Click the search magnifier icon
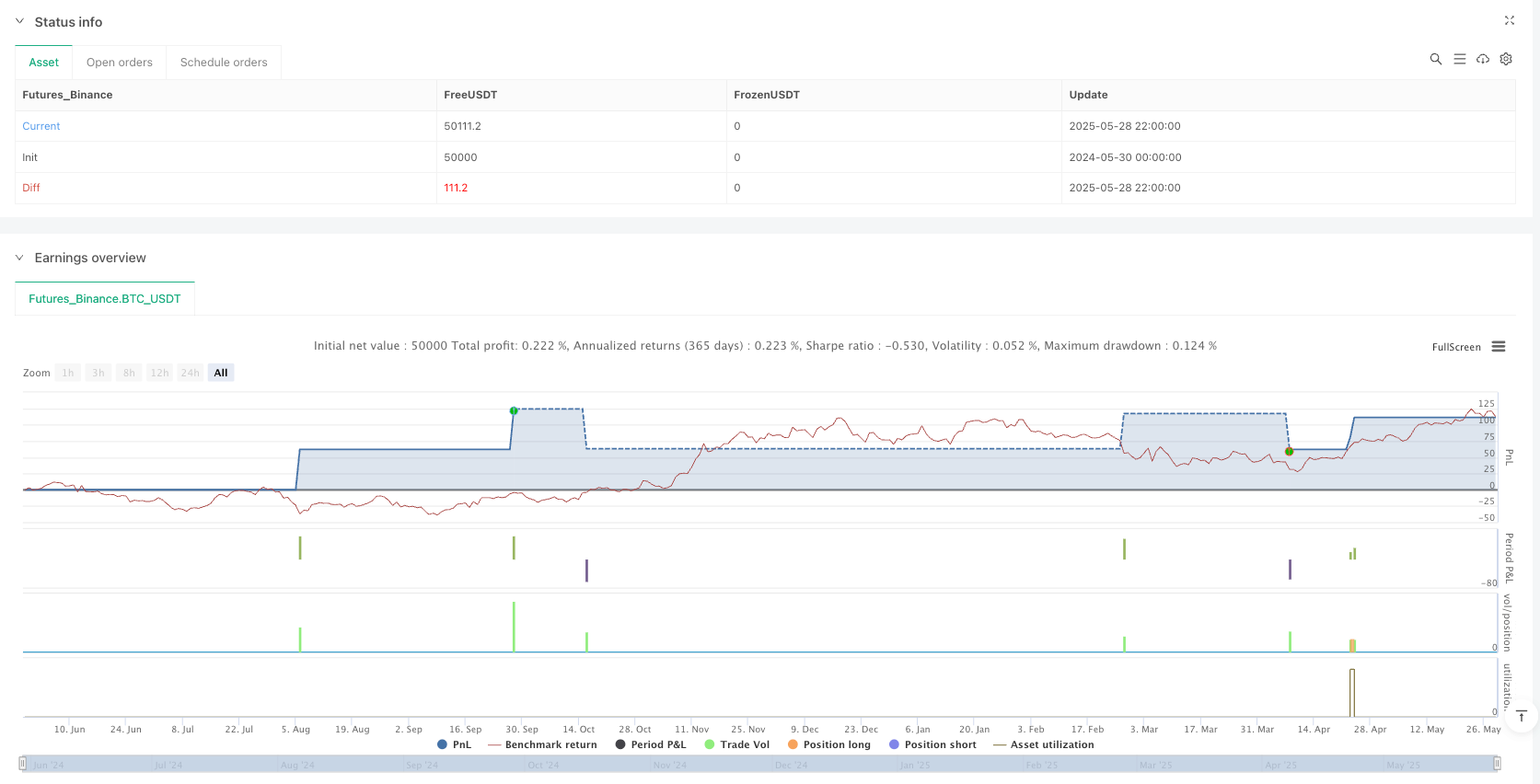The width and height of the screenshot is (1540, 784). coord(1435,59)
